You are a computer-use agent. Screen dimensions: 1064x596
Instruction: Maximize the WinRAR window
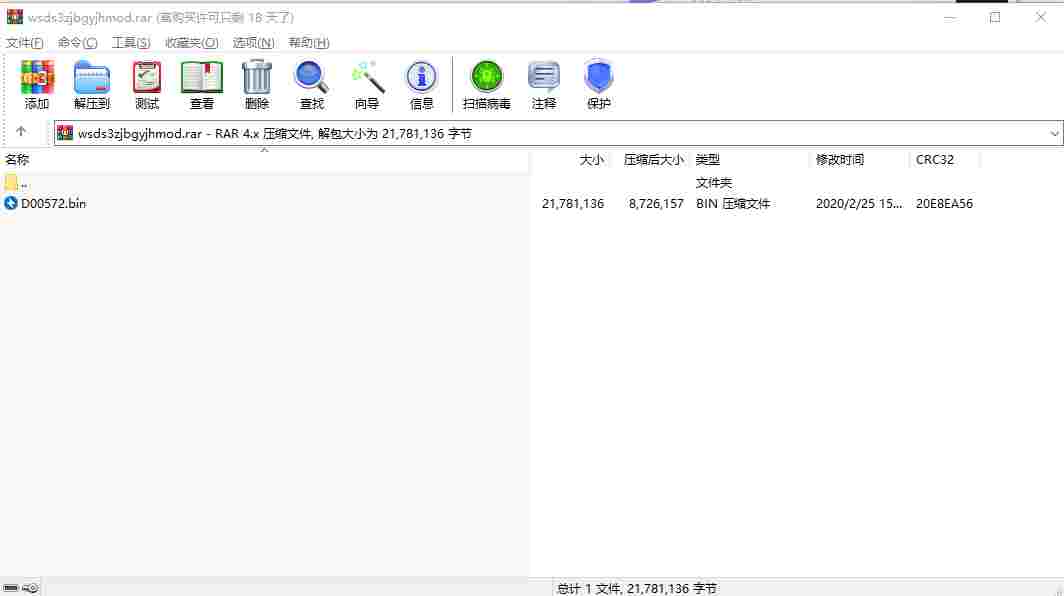(x=995, y=18)
